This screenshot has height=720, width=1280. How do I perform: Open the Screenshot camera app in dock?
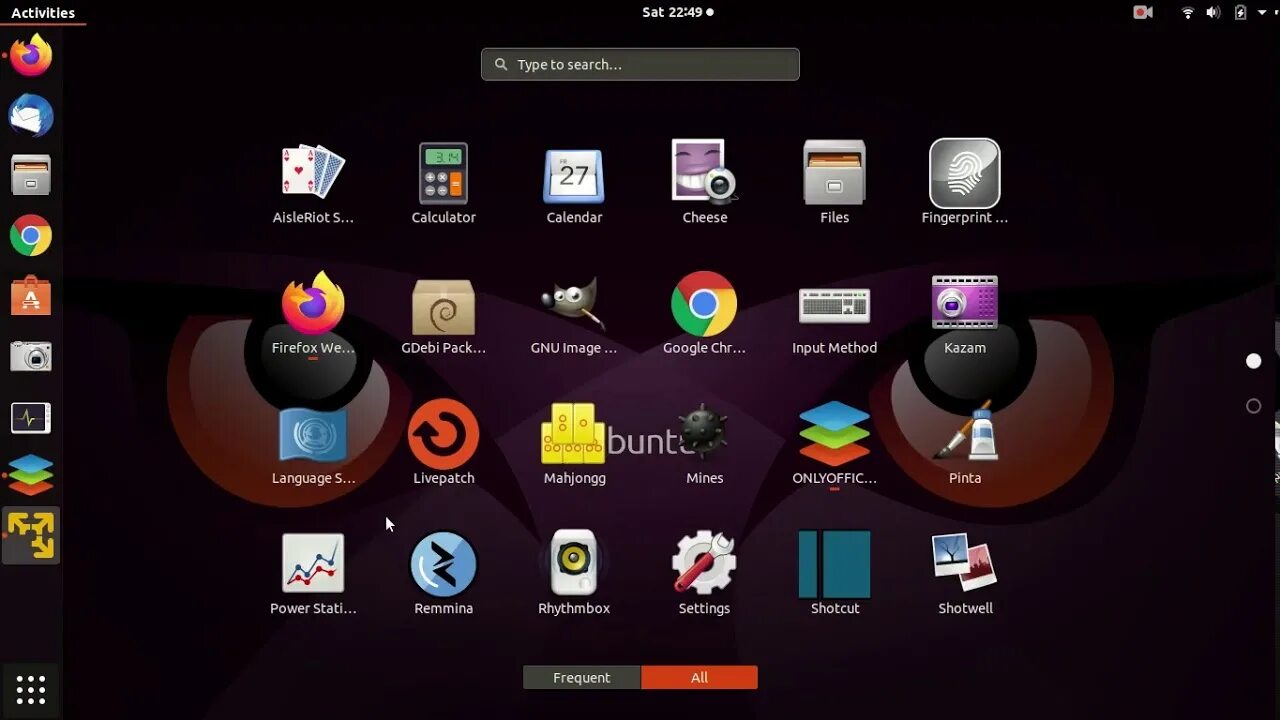[31, 356]
